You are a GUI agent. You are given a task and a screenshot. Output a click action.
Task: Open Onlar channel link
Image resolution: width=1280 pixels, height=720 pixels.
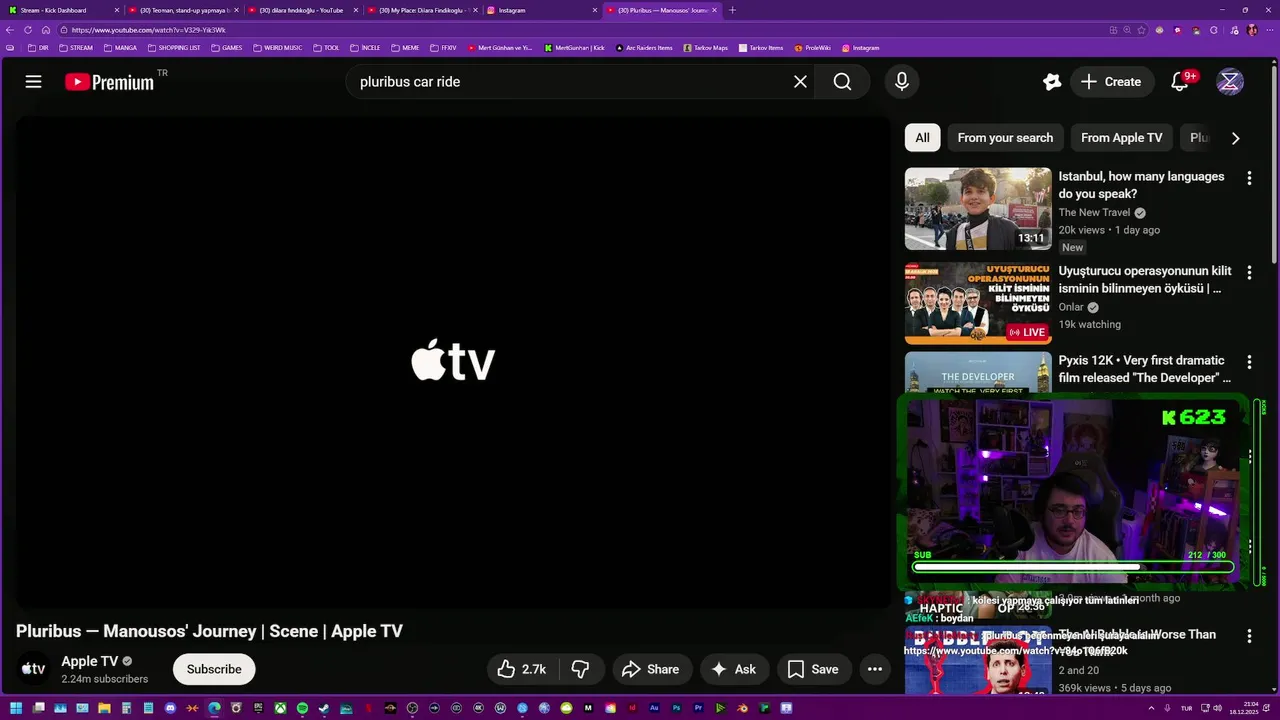point(1071,307)
